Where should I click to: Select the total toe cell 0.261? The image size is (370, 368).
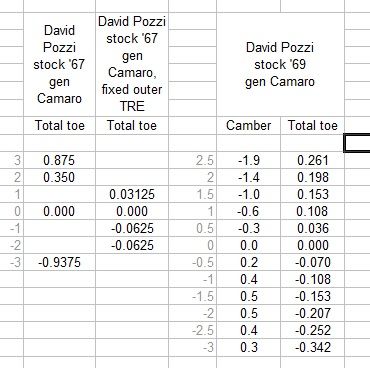coord(312,160)
